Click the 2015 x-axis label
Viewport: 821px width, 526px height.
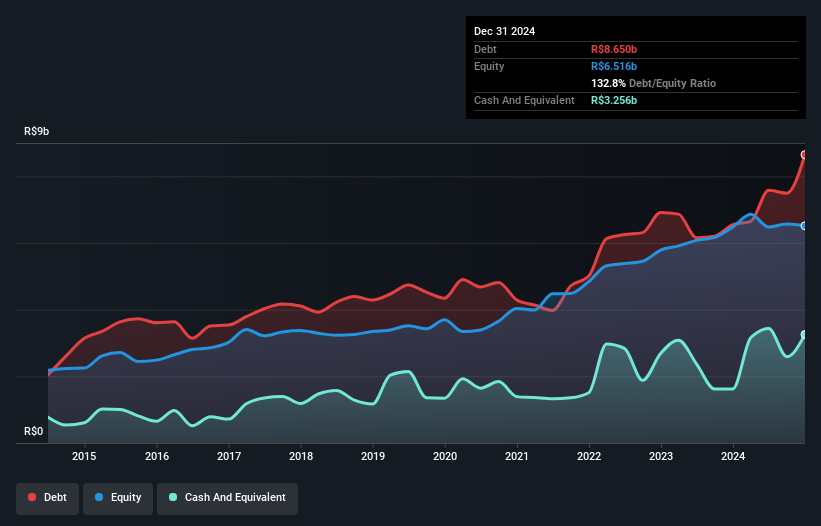84,456
